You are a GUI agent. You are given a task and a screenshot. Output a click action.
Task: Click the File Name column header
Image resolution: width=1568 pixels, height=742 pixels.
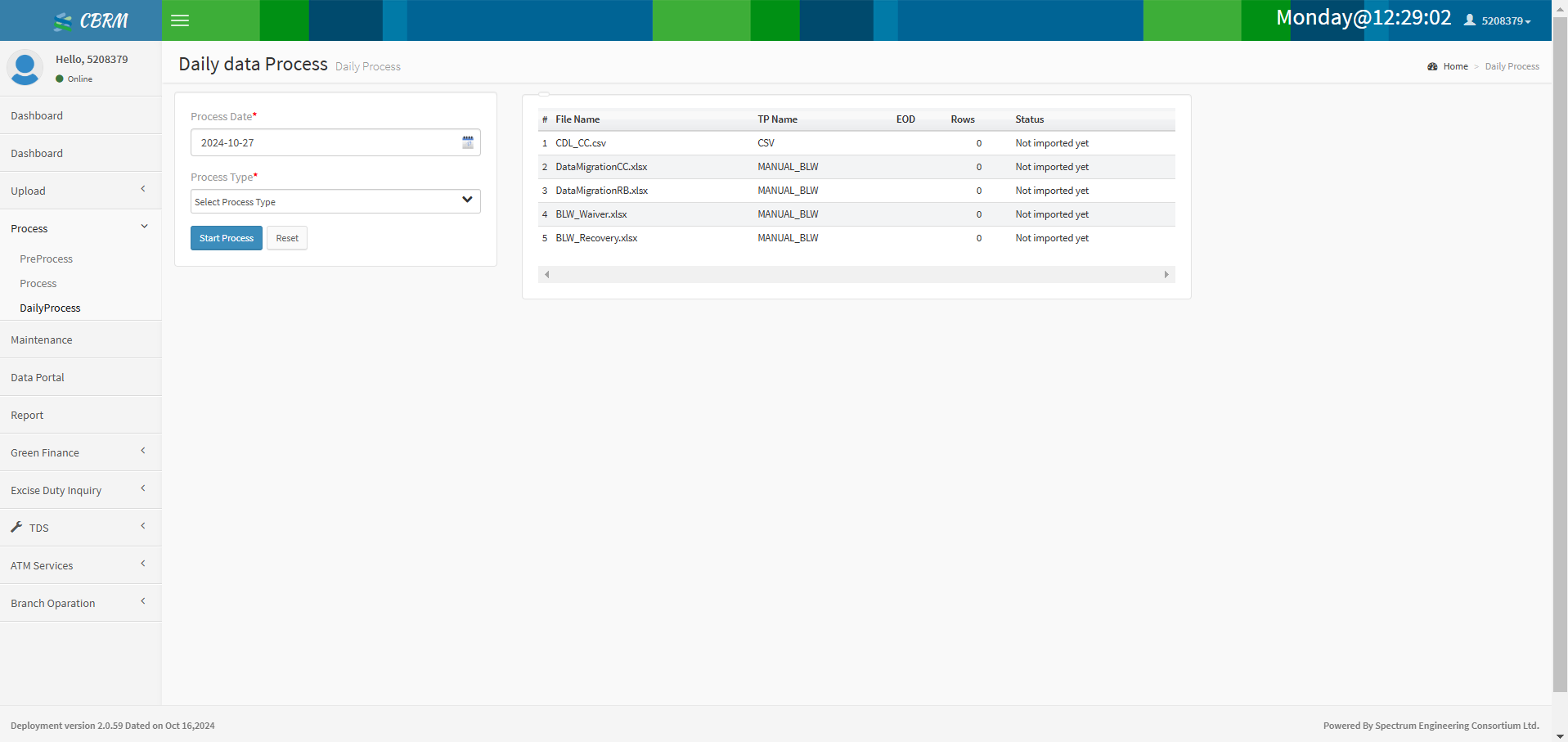(x=577, y=119)
